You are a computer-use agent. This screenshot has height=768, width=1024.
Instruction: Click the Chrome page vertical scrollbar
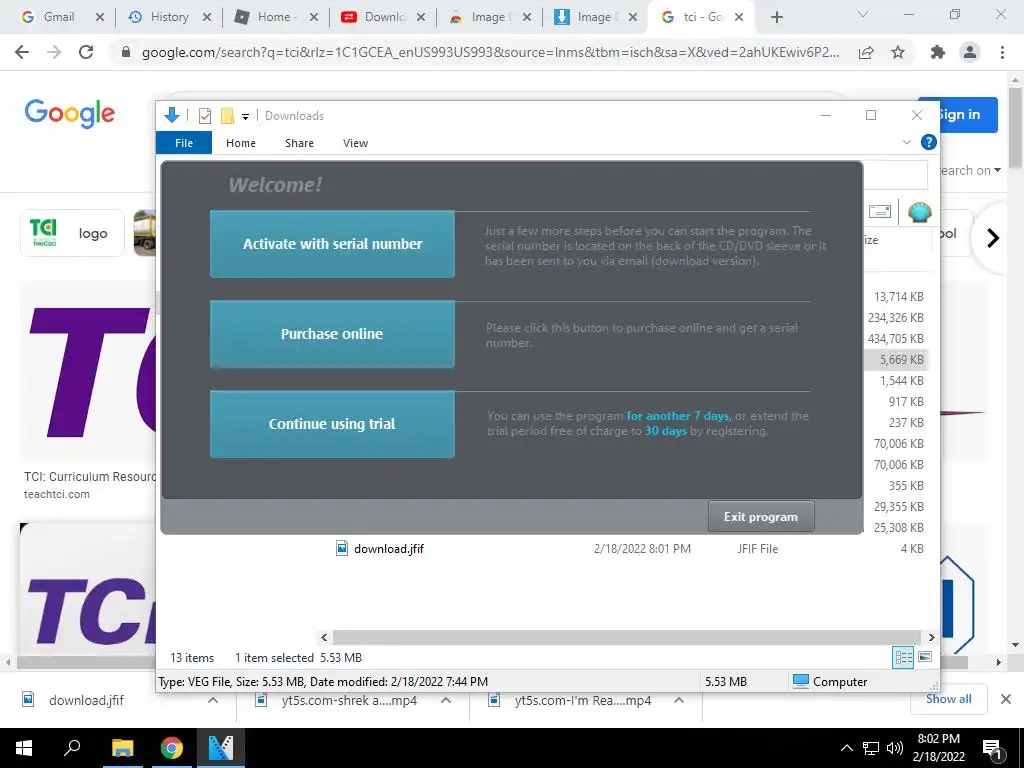tap(1015, 128)
